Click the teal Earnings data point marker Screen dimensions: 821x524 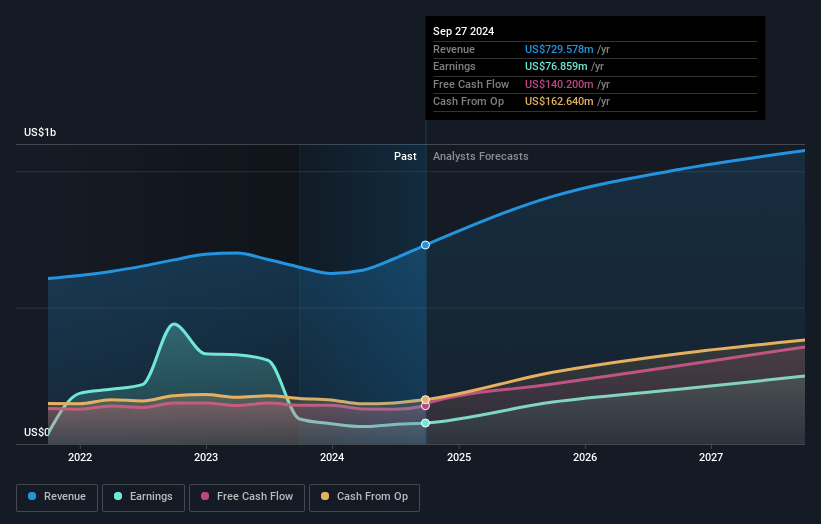pyautogui.click(x=426, y=423)
